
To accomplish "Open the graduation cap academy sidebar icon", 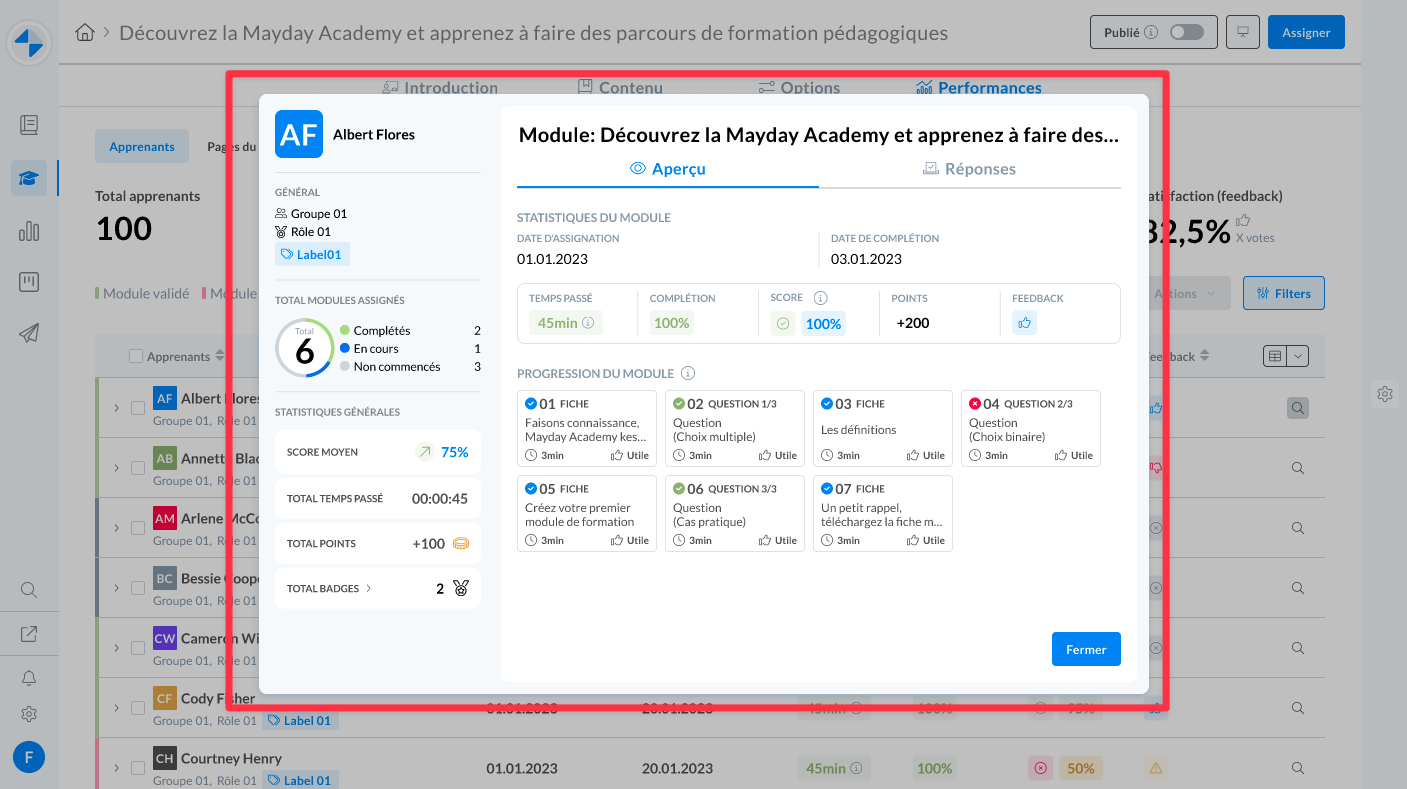I will click(29, 178).
